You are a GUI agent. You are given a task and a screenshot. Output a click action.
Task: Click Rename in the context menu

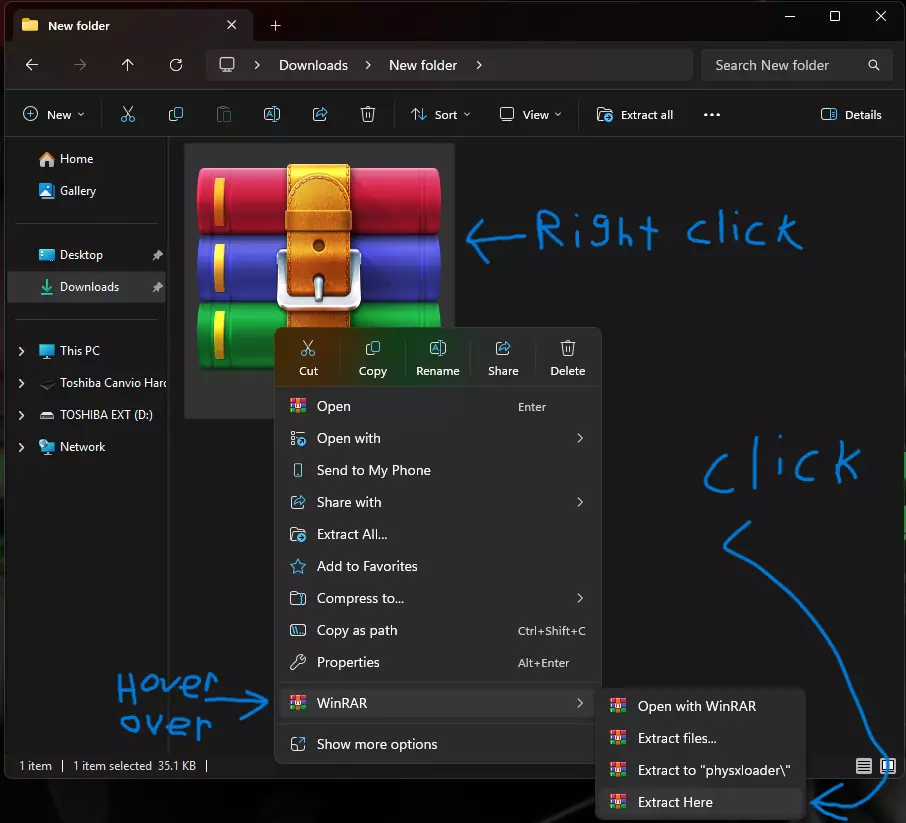click(437, 358)
